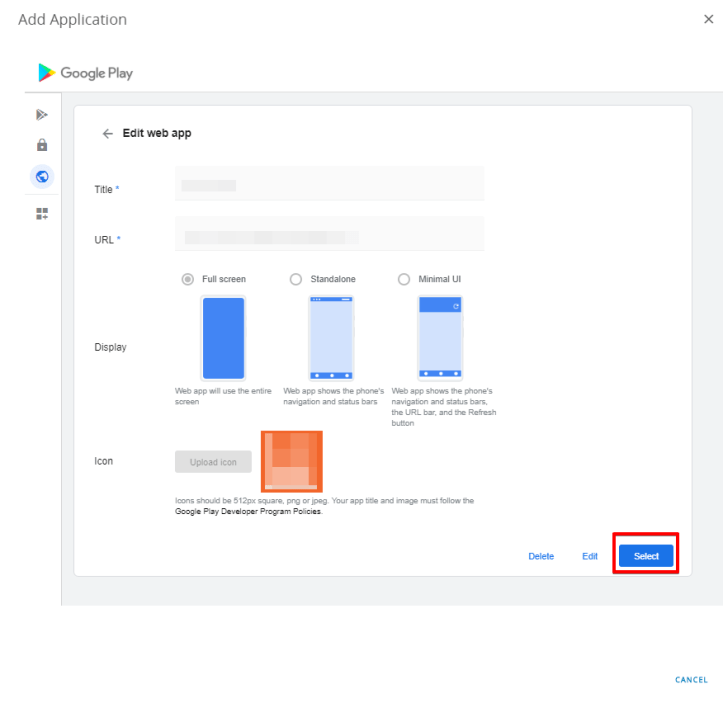Click the Standalone phone preview image
Image resolution: width=723 pixels, height=703 pixels.
(331, 337)
